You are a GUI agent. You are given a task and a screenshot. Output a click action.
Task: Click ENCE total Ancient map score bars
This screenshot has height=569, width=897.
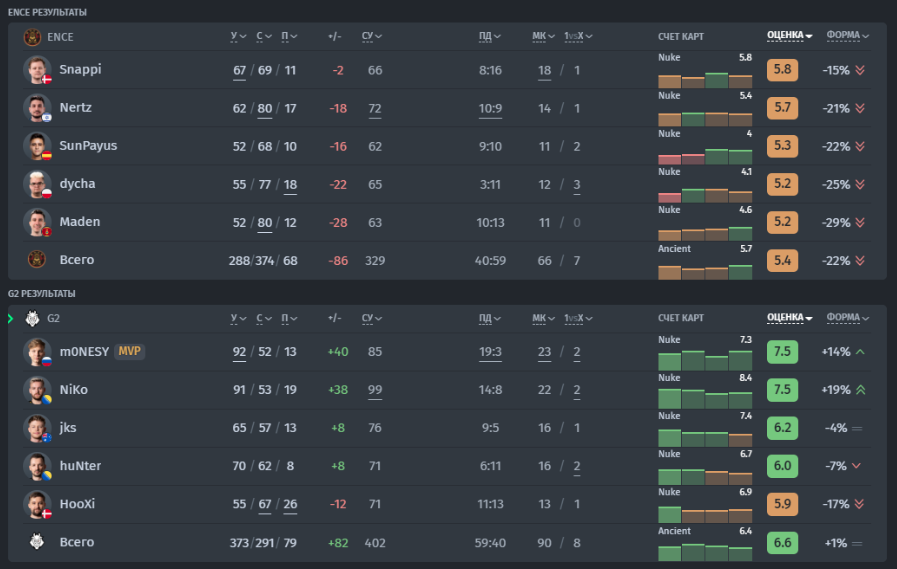[x=705, y=271]
